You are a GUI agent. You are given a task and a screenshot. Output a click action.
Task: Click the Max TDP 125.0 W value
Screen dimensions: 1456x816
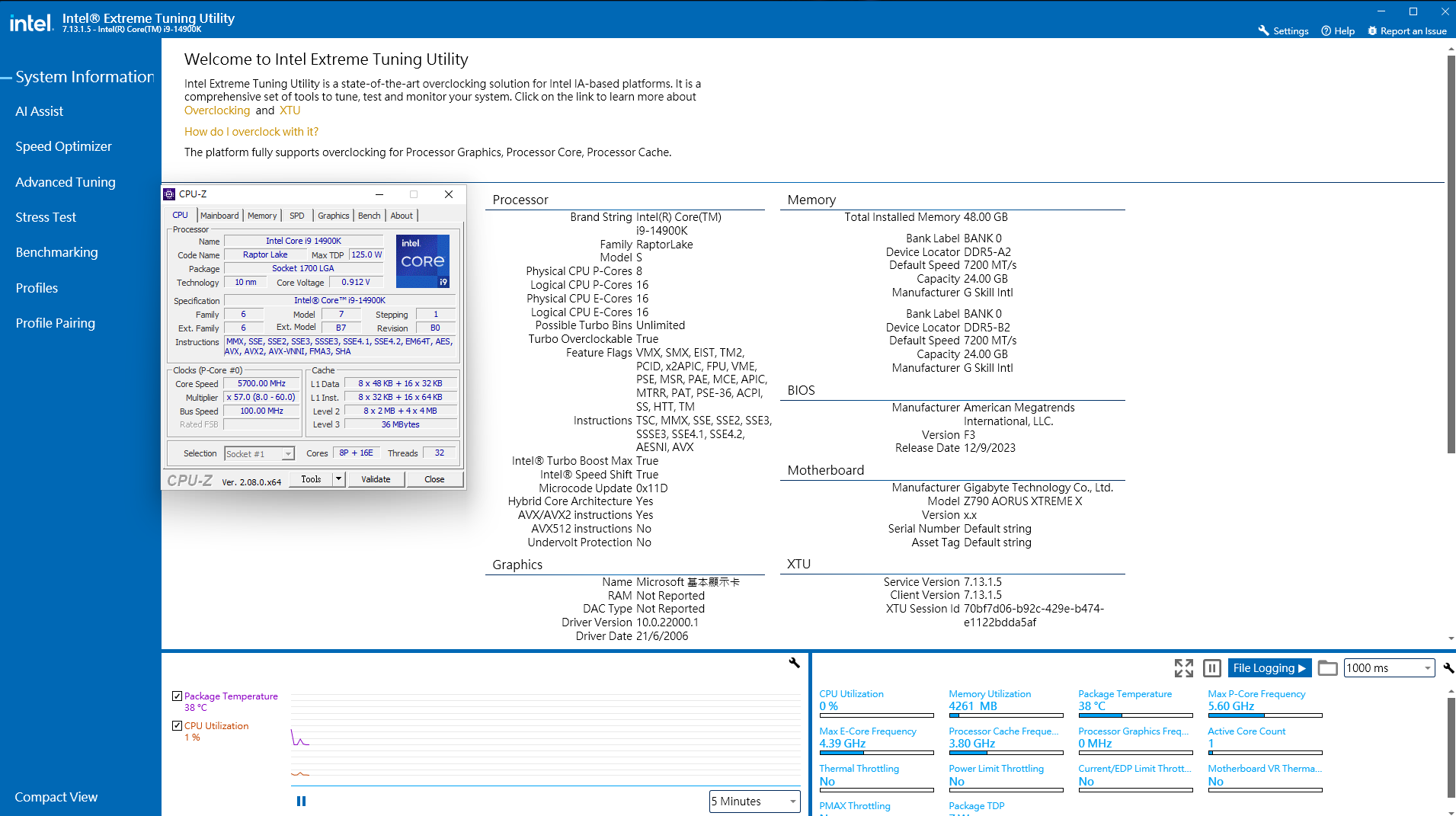tap(366, 255)
